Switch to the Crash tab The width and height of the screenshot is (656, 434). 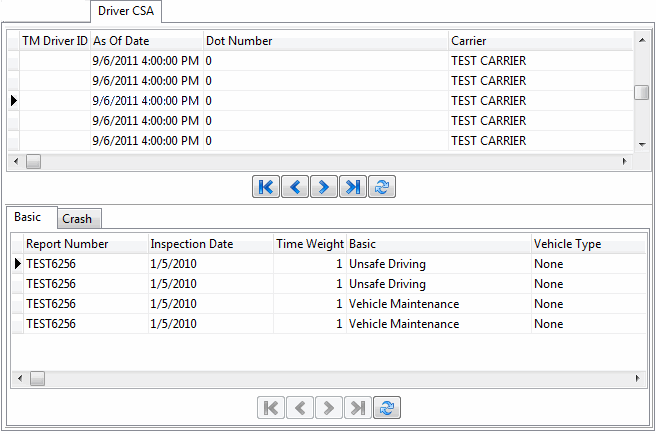pos(77,218)
